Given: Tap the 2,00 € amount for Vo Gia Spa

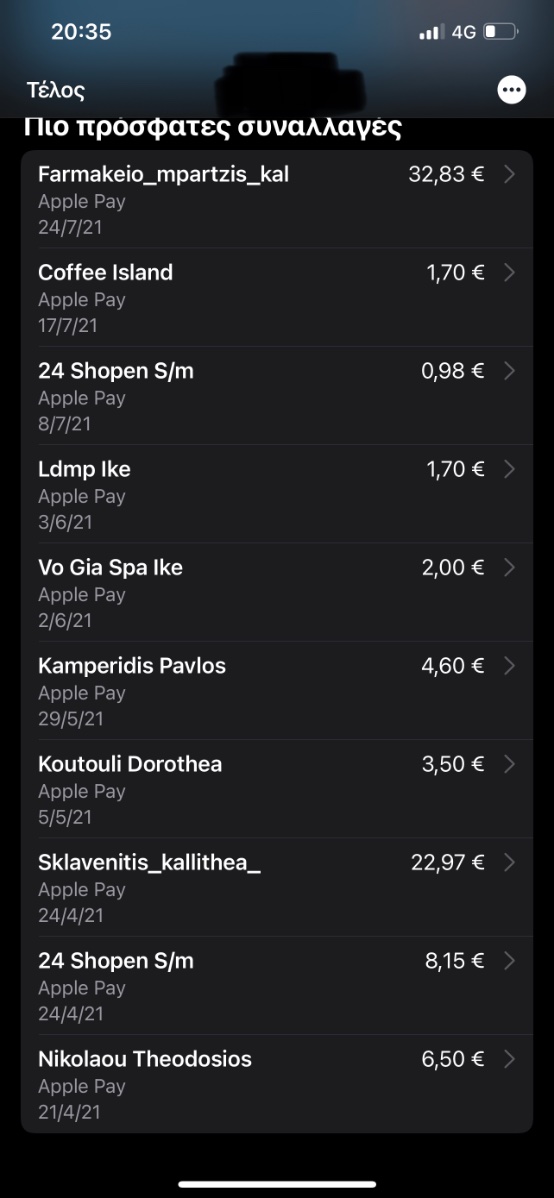Looking at the screenshot, I should point(452,568).
